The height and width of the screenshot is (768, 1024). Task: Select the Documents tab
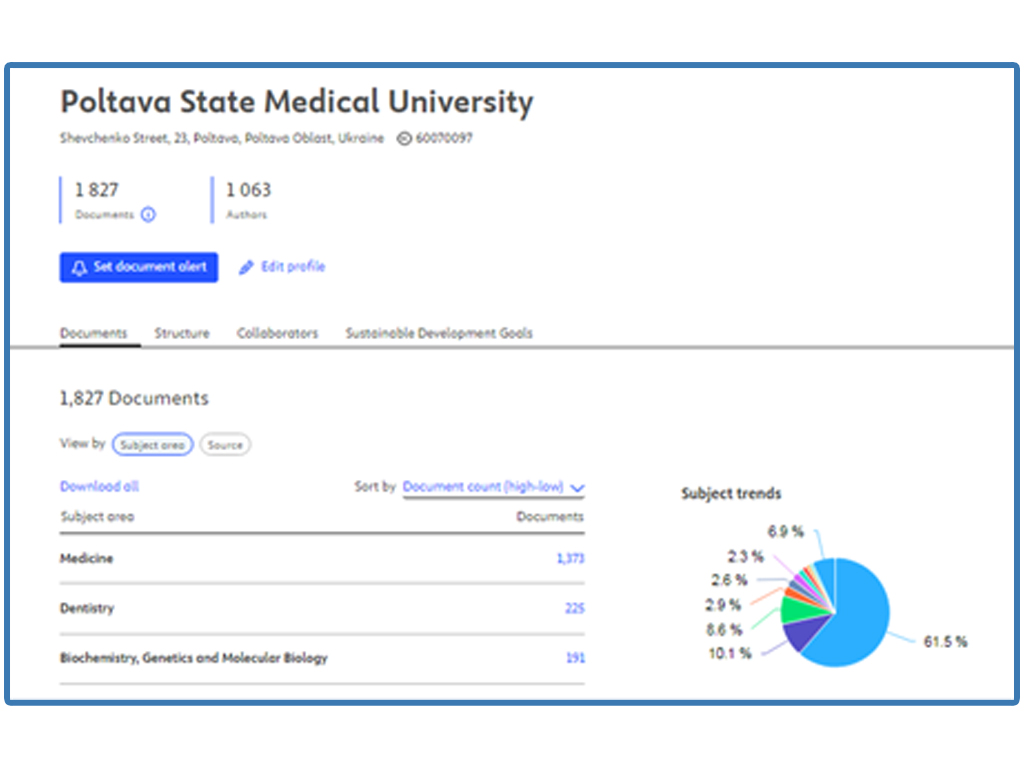pyautogui.click(x=93, y=333)
